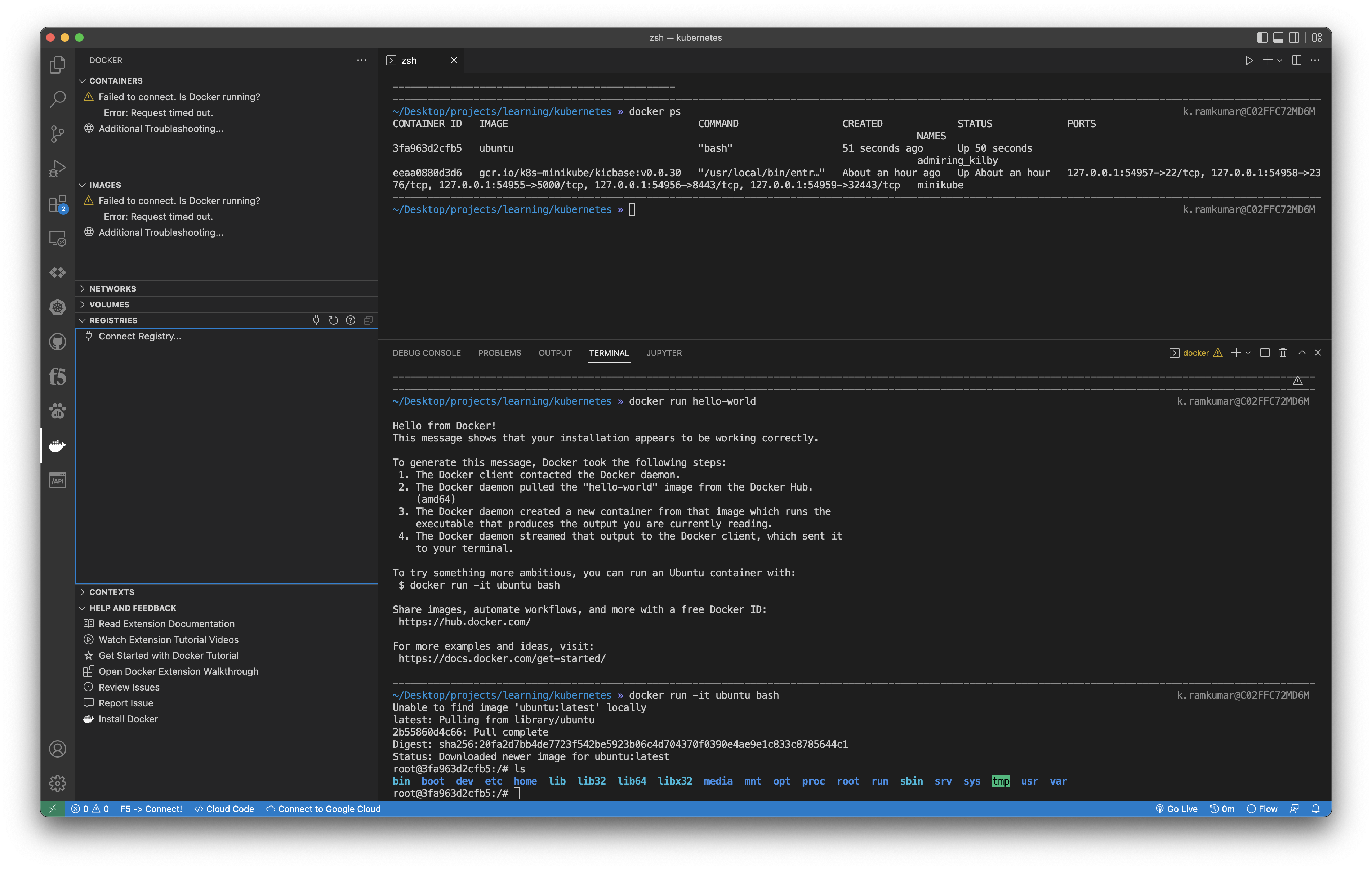Collapse the CONTAINERS section

[115, 80]
